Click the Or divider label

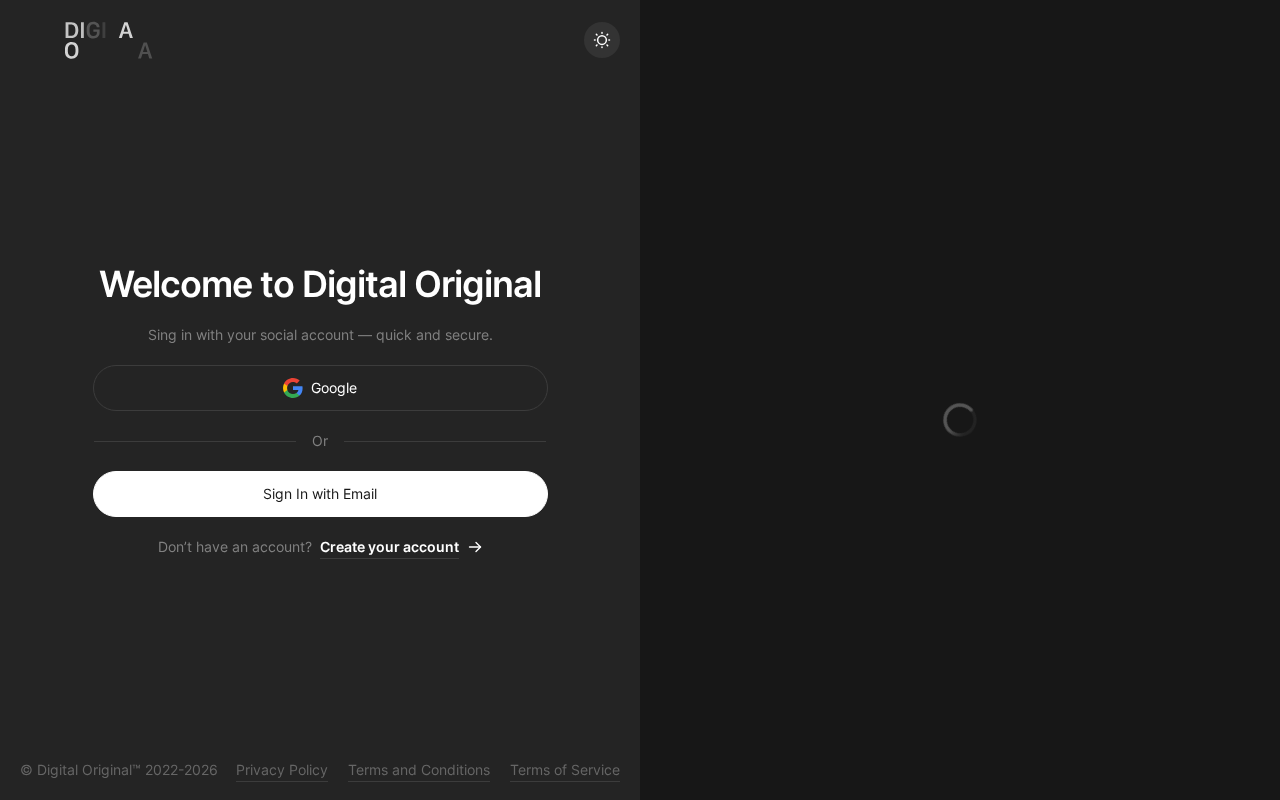[320, 441]
